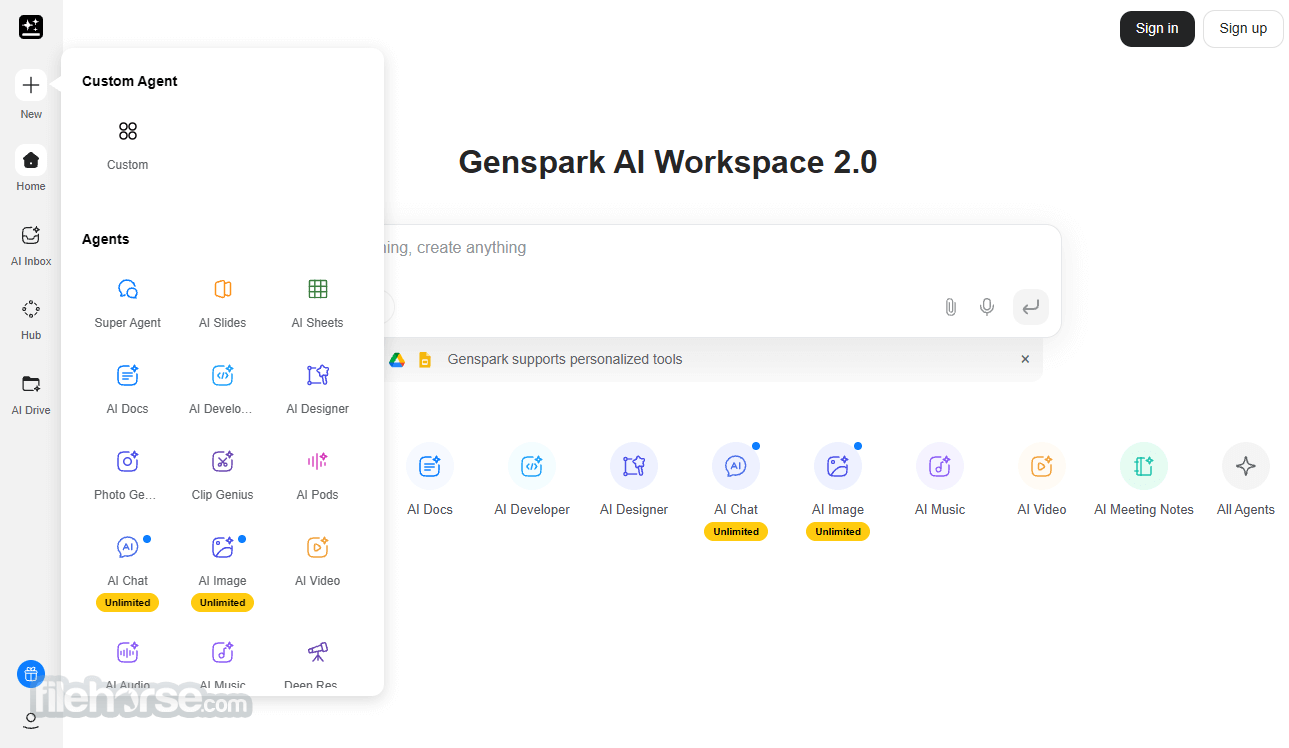This screenshot has width=1289, height=748.
Task: Open AI Image from main agent row
Action: pos(838,466)
